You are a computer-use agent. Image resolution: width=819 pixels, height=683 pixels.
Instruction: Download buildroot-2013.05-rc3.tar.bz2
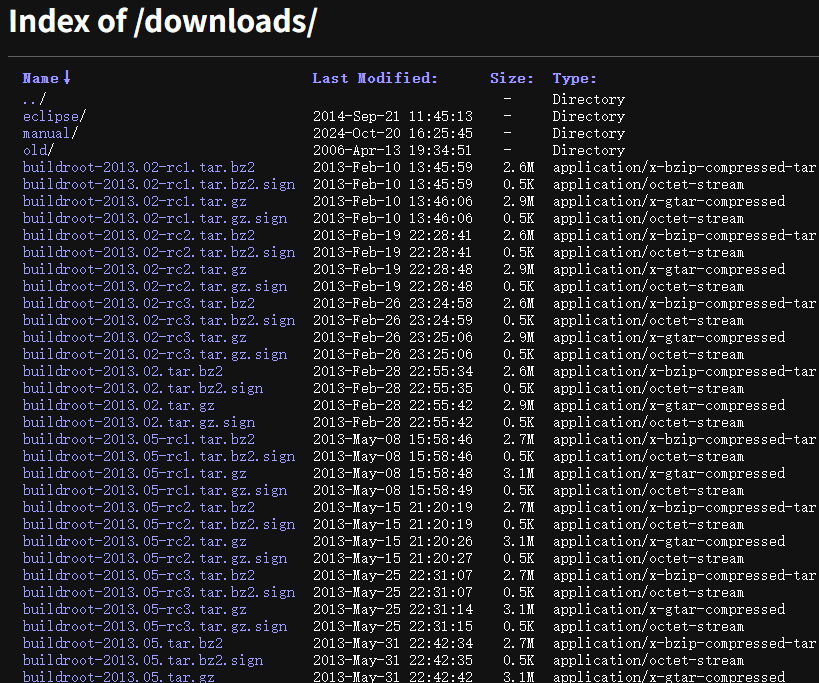point(139,575)
